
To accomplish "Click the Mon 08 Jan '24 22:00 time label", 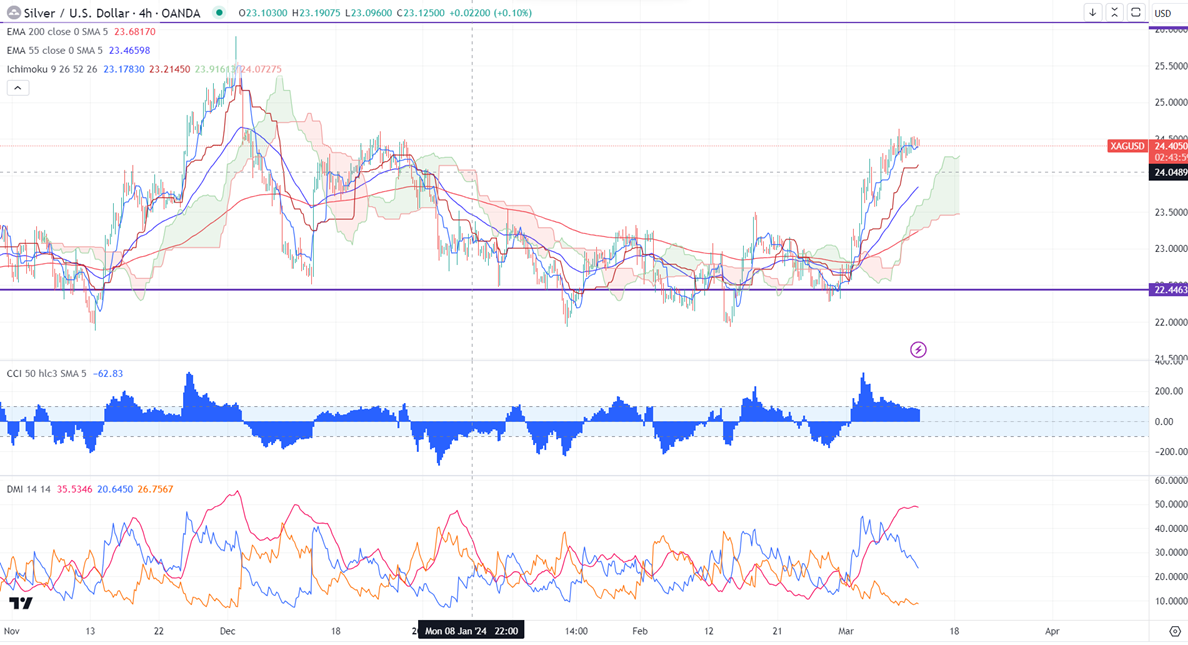I will (x=471, y=631).
